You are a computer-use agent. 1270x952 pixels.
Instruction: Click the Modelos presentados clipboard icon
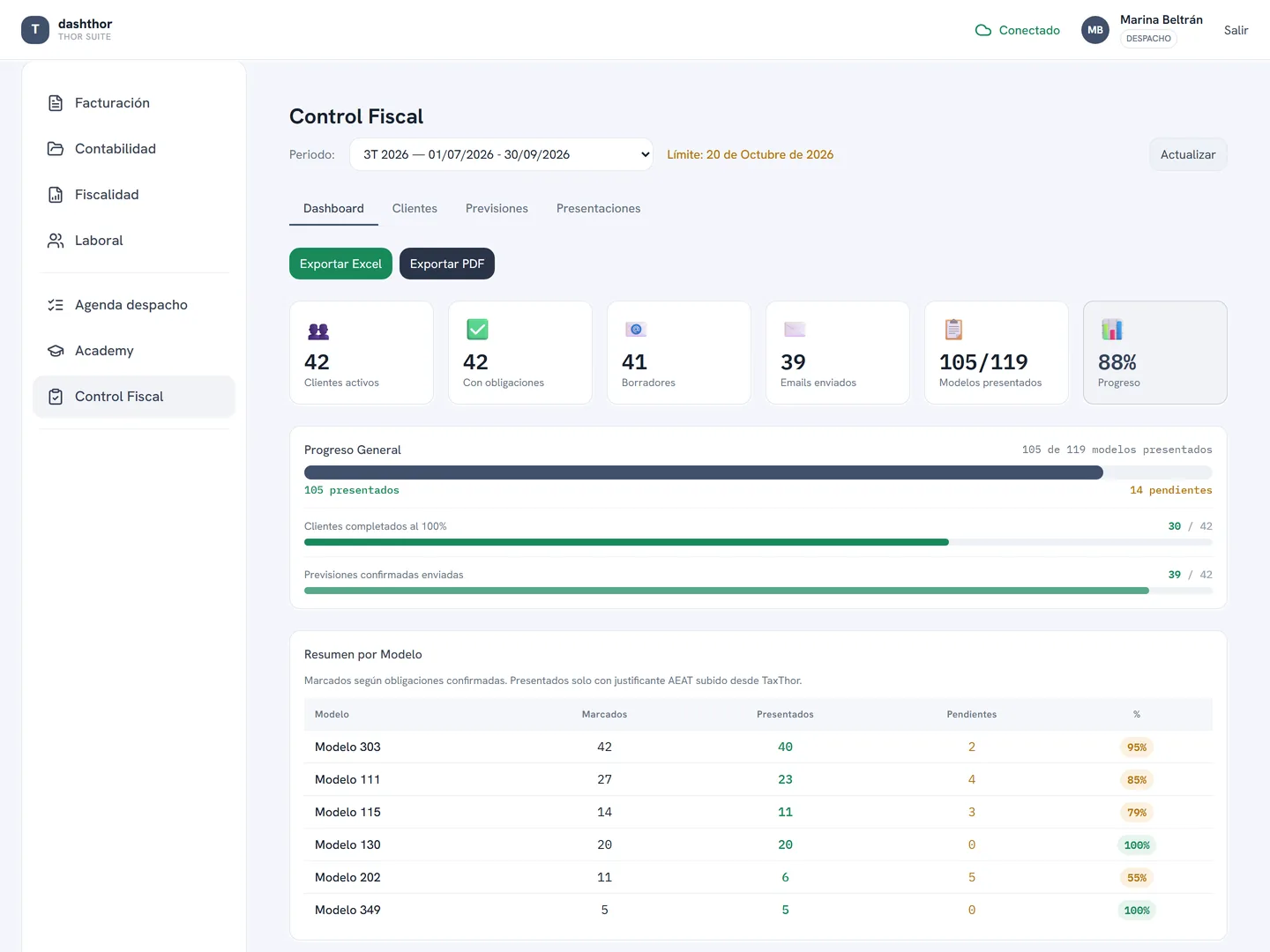click(953, 330)
